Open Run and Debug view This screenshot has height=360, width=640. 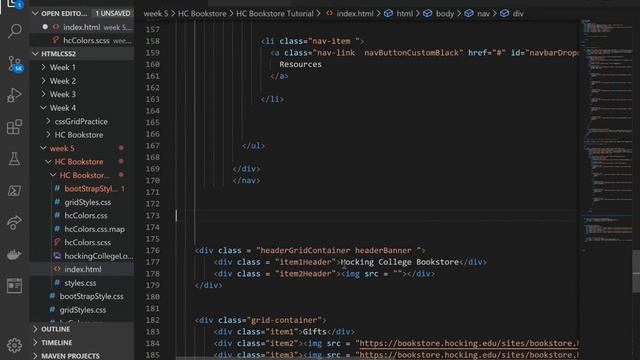tap(15, 95)
